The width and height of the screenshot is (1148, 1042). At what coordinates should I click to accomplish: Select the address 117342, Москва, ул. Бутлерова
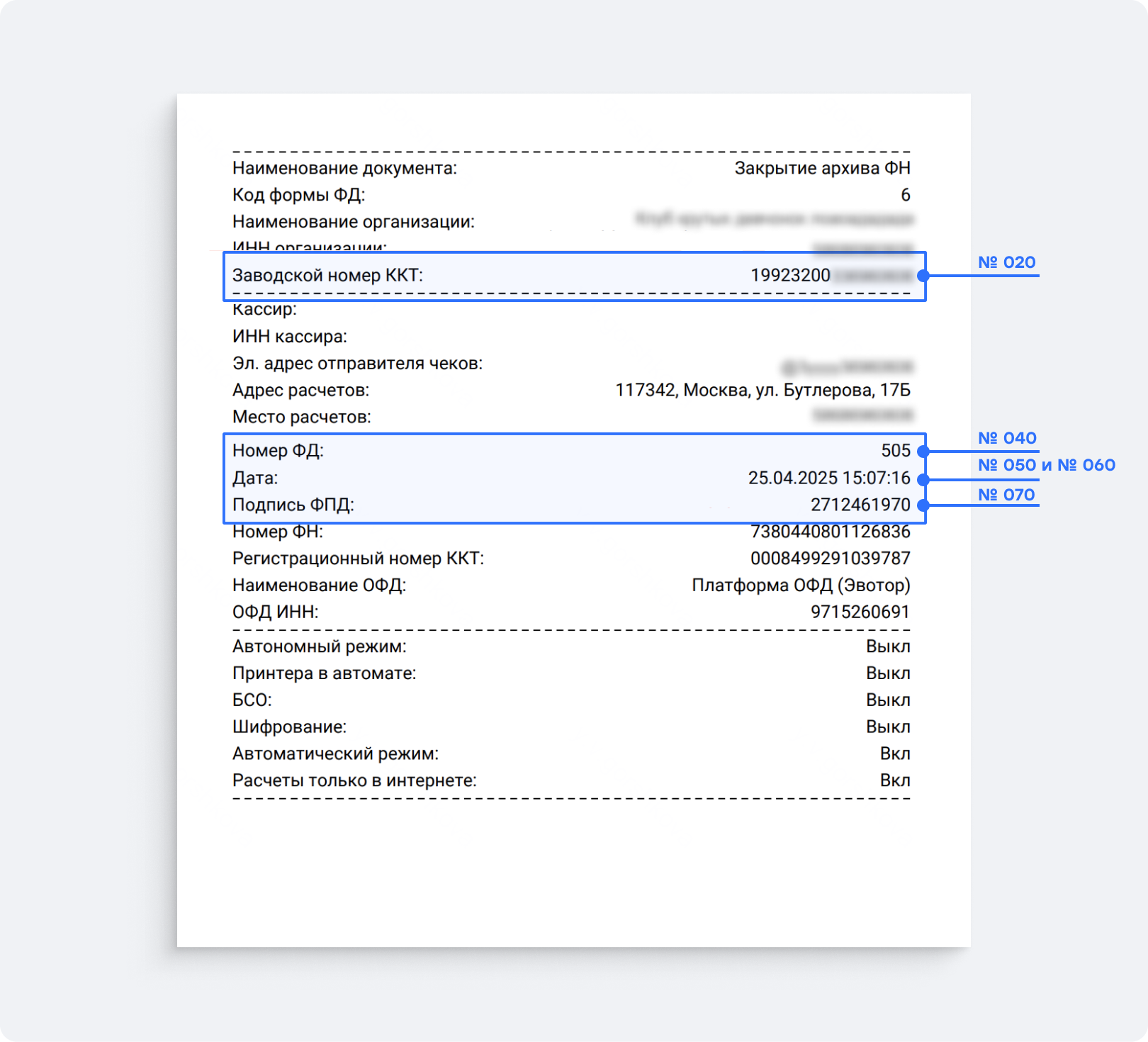(x=762, y=390)
